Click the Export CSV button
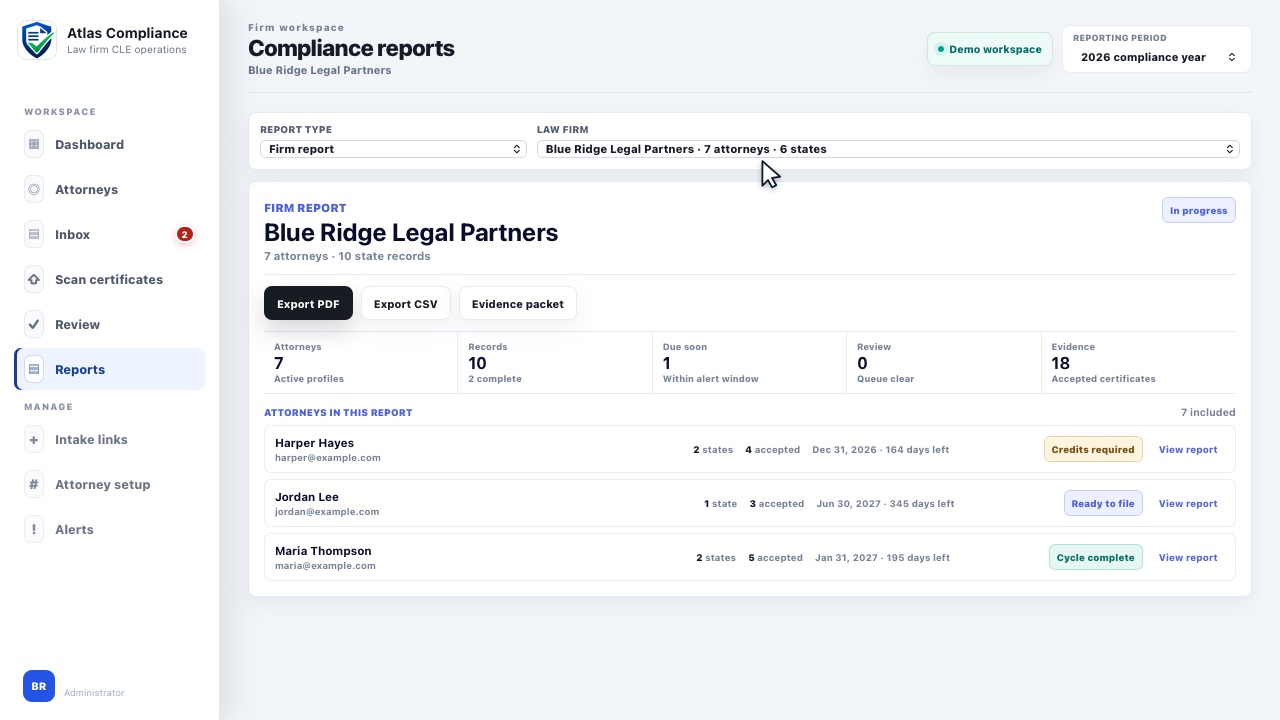This screenshot has height=720, width=1280. coord(405,304)
